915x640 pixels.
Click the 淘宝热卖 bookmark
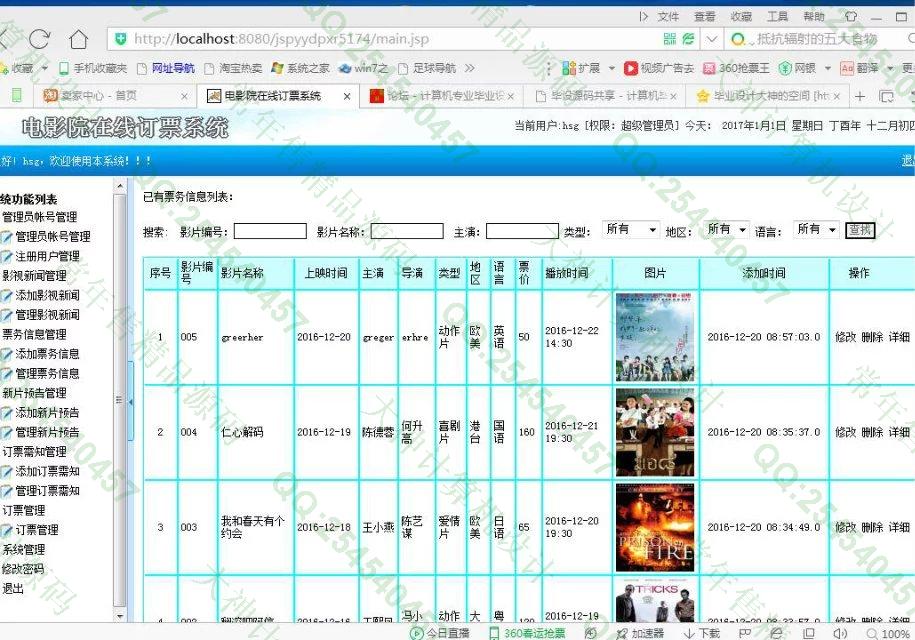point(233,68)
